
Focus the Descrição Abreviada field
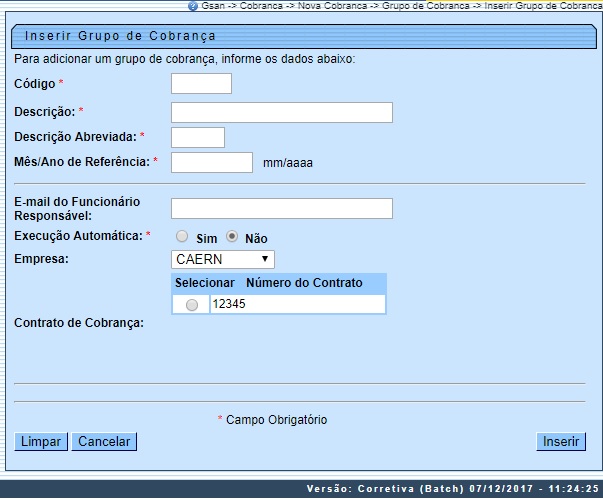point(198,137)
